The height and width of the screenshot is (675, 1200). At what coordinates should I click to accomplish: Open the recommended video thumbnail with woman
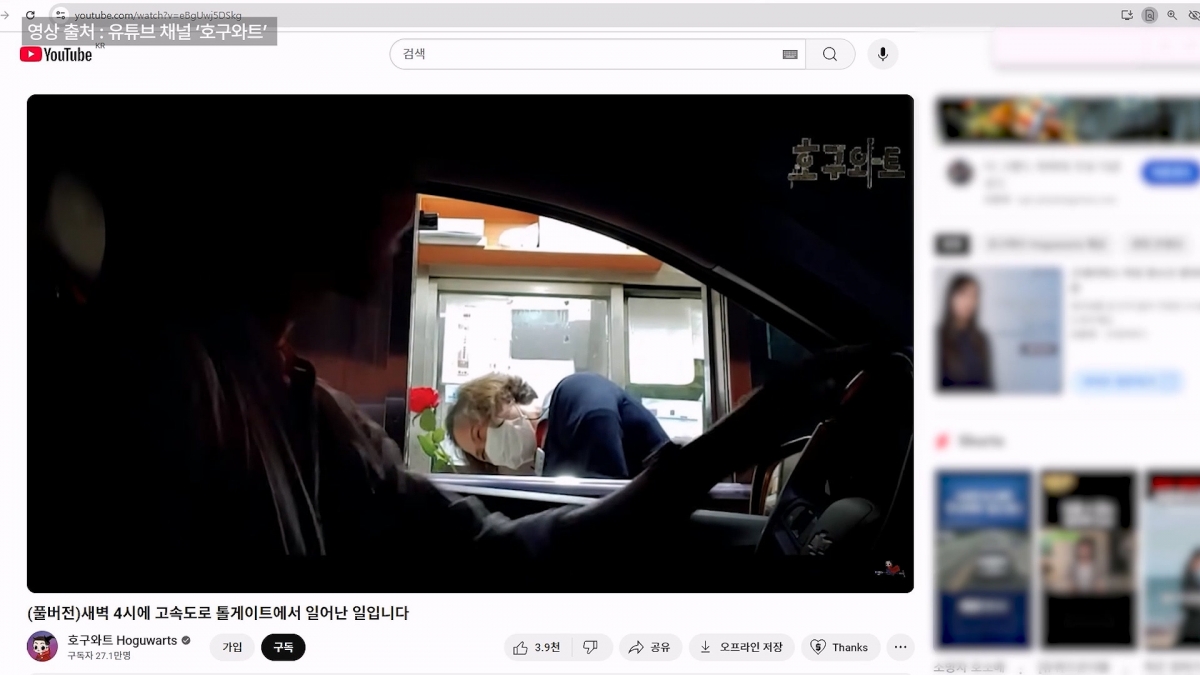(x=998, y=329)
